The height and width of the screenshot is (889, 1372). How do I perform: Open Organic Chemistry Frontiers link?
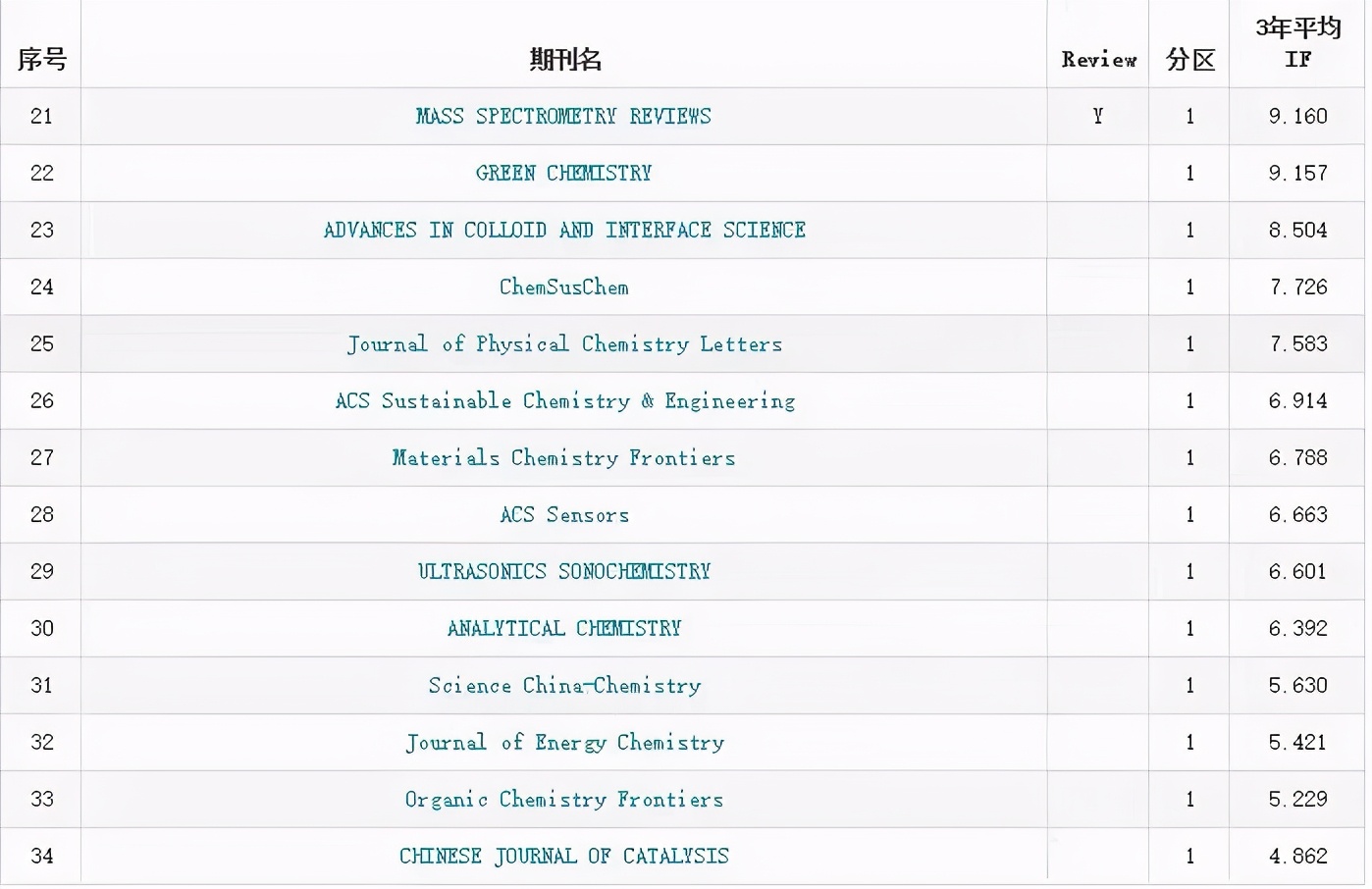tap(563, 799)
